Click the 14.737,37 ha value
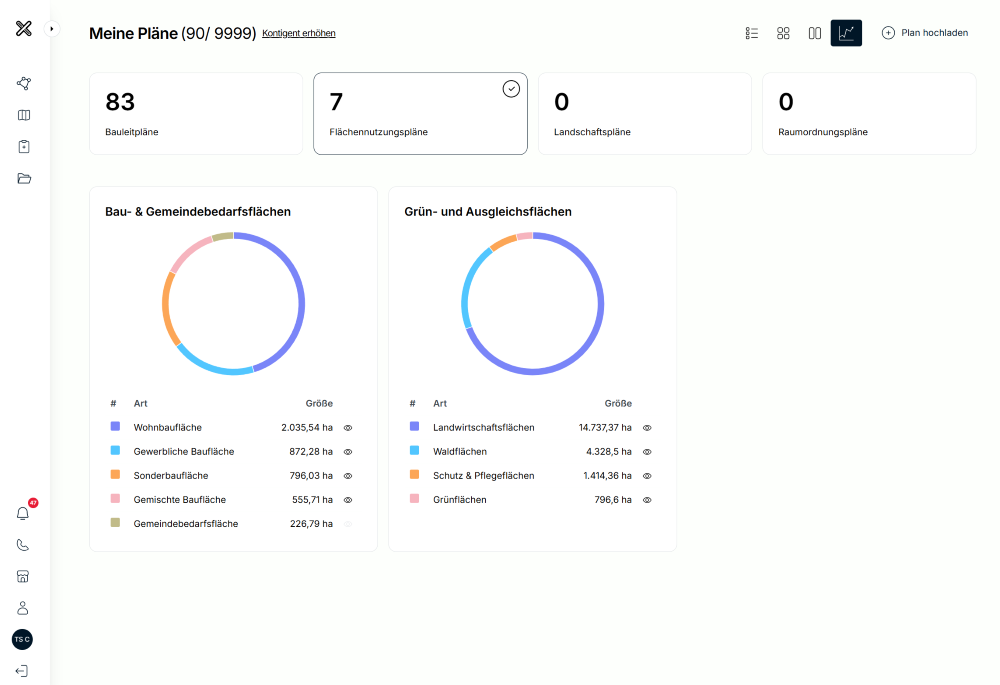Viewport: 1000px width, 685px height. (x=605, y=427)
